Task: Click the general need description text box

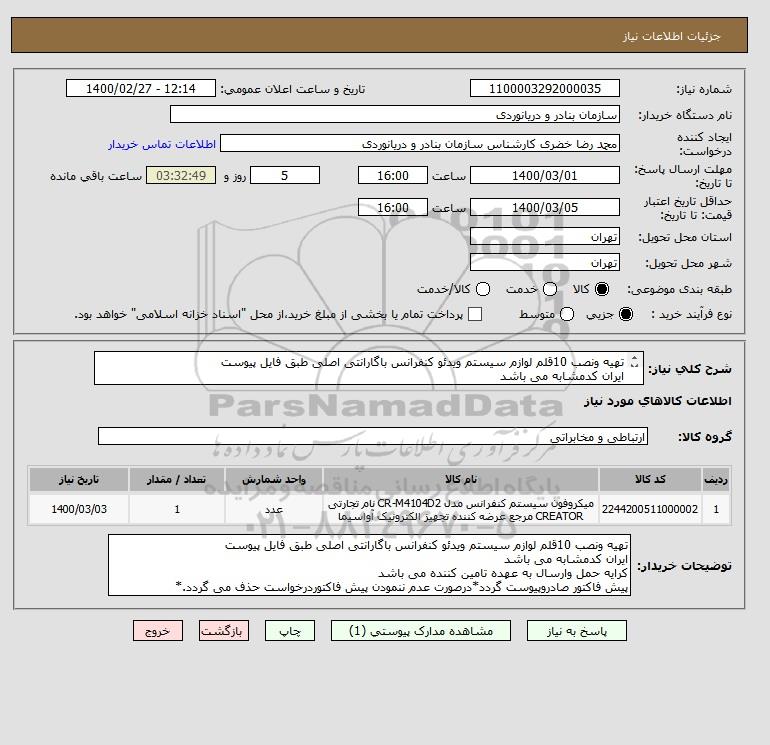Action: (x=368, y=368)
